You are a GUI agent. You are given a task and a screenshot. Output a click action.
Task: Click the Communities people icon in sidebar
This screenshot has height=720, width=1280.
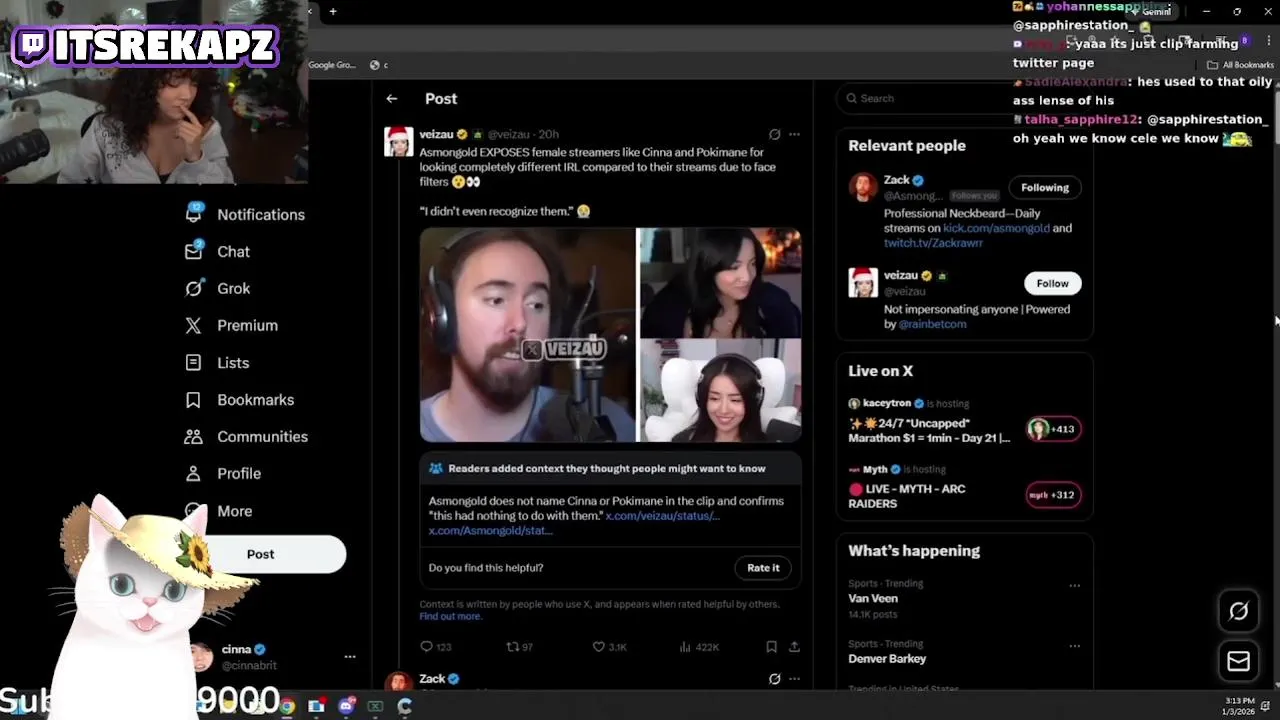tap(193, 436)
